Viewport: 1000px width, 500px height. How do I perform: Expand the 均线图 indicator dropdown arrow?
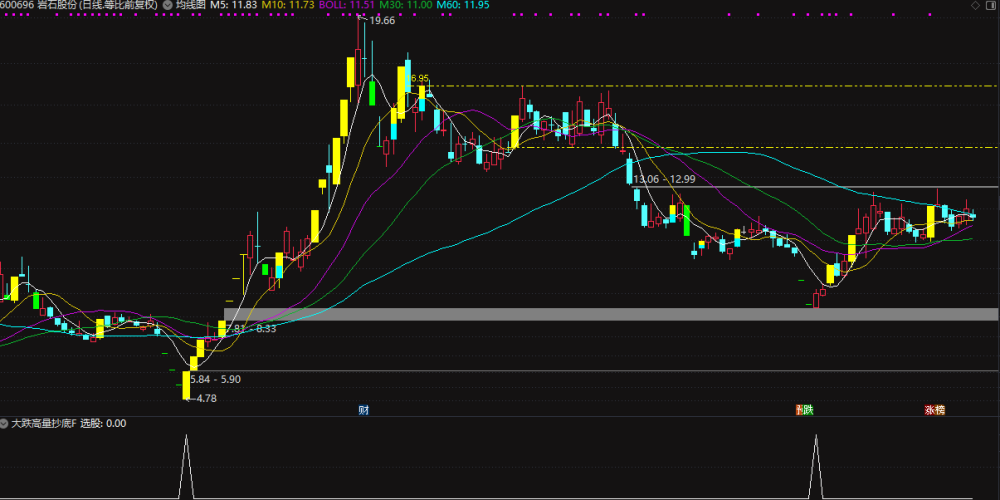(x=167, y=5)
